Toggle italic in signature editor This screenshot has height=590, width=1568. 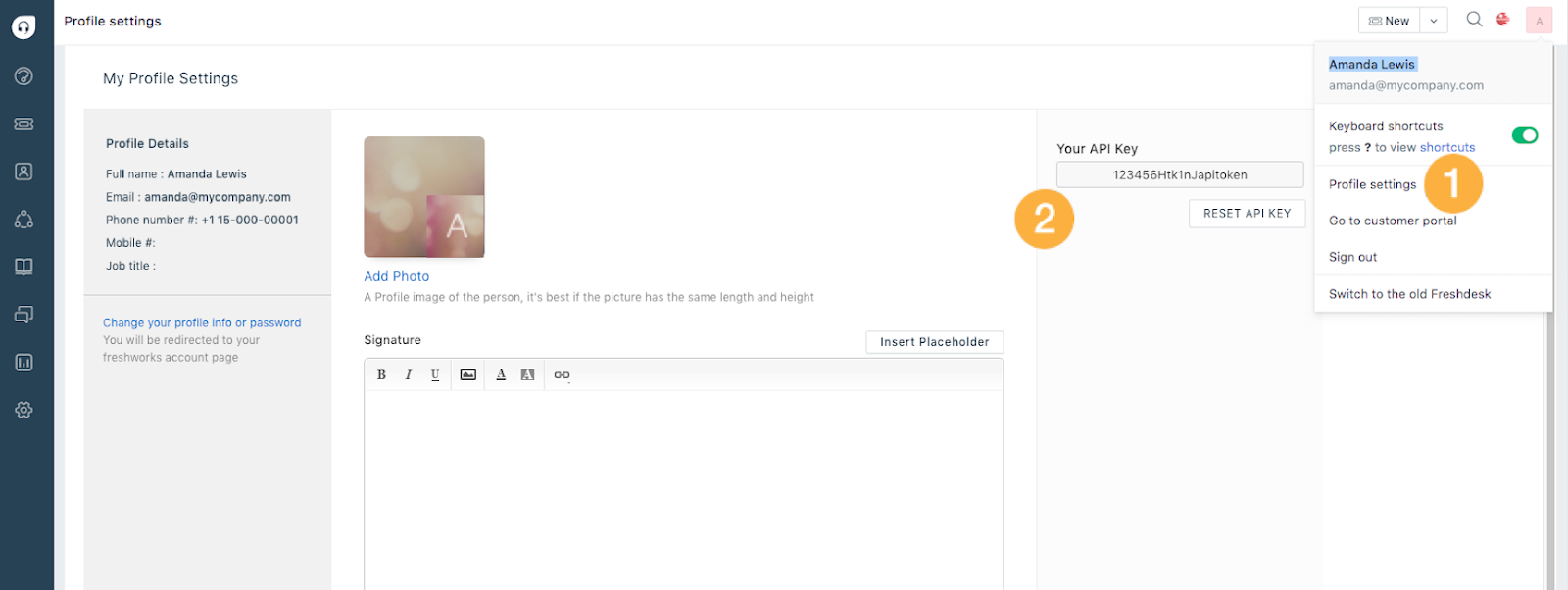click(408, 374)
